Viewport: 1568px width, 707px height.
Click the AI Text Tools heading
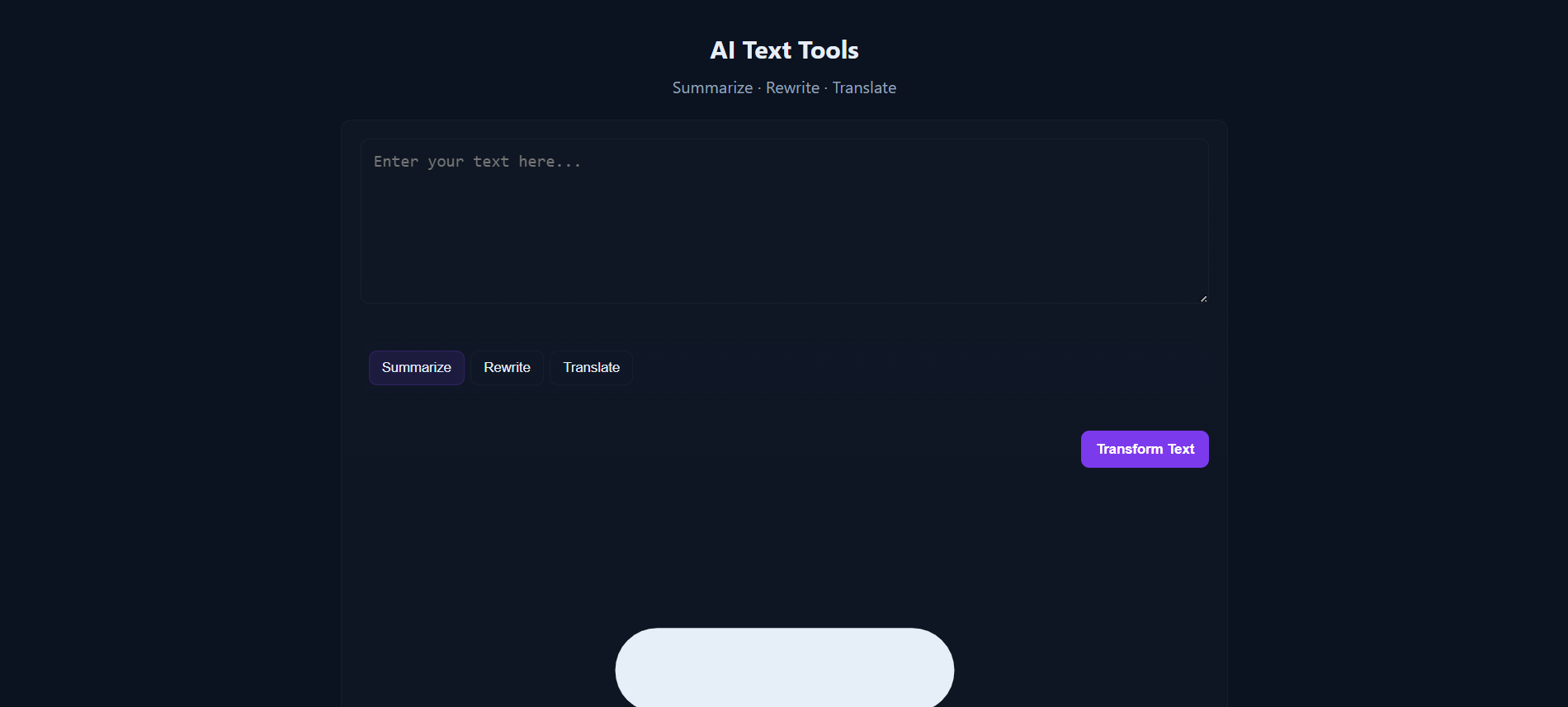tap(784, 50)
